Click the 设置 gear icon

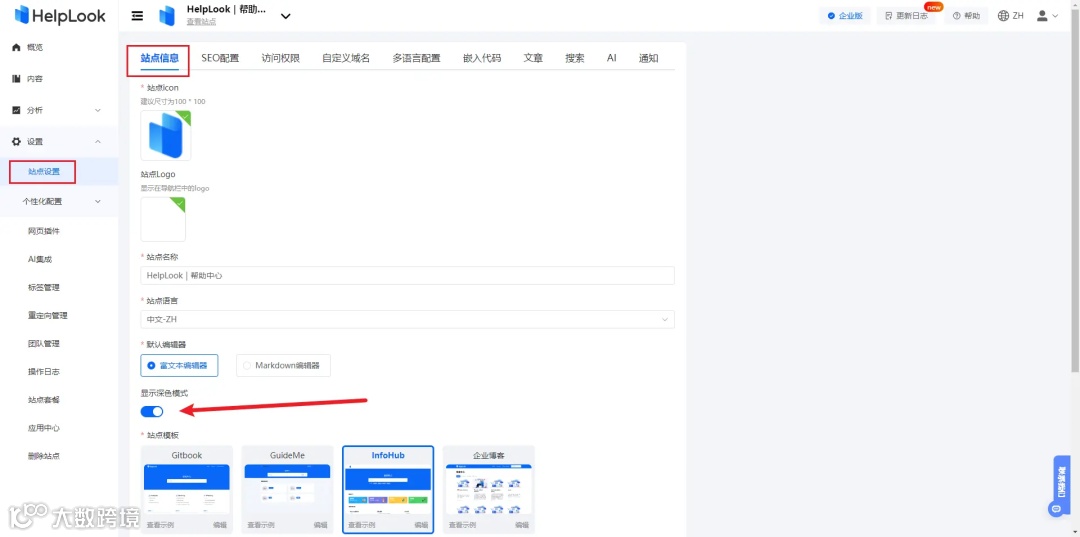[x=17, y=142]
